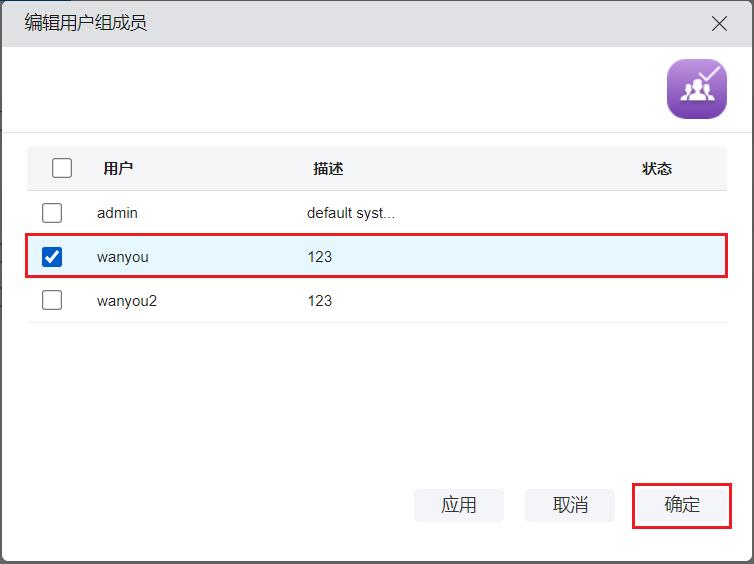Click the 用户 column header
This screenshot has height=564, width=754.
[118, 169]
